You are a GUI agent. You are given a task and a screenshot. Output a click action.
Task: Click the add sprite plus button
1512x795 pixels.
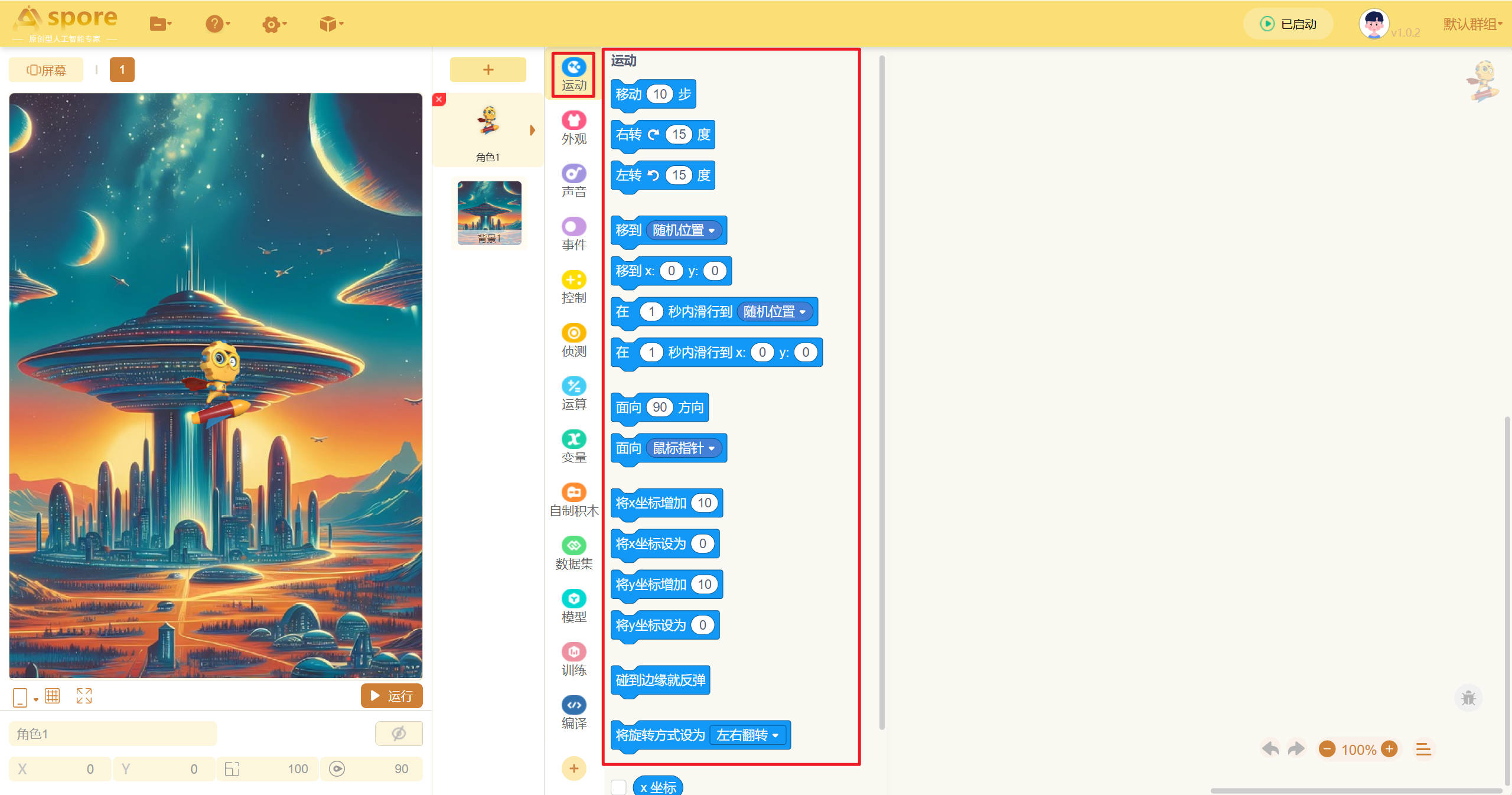(x=488, y=70)
